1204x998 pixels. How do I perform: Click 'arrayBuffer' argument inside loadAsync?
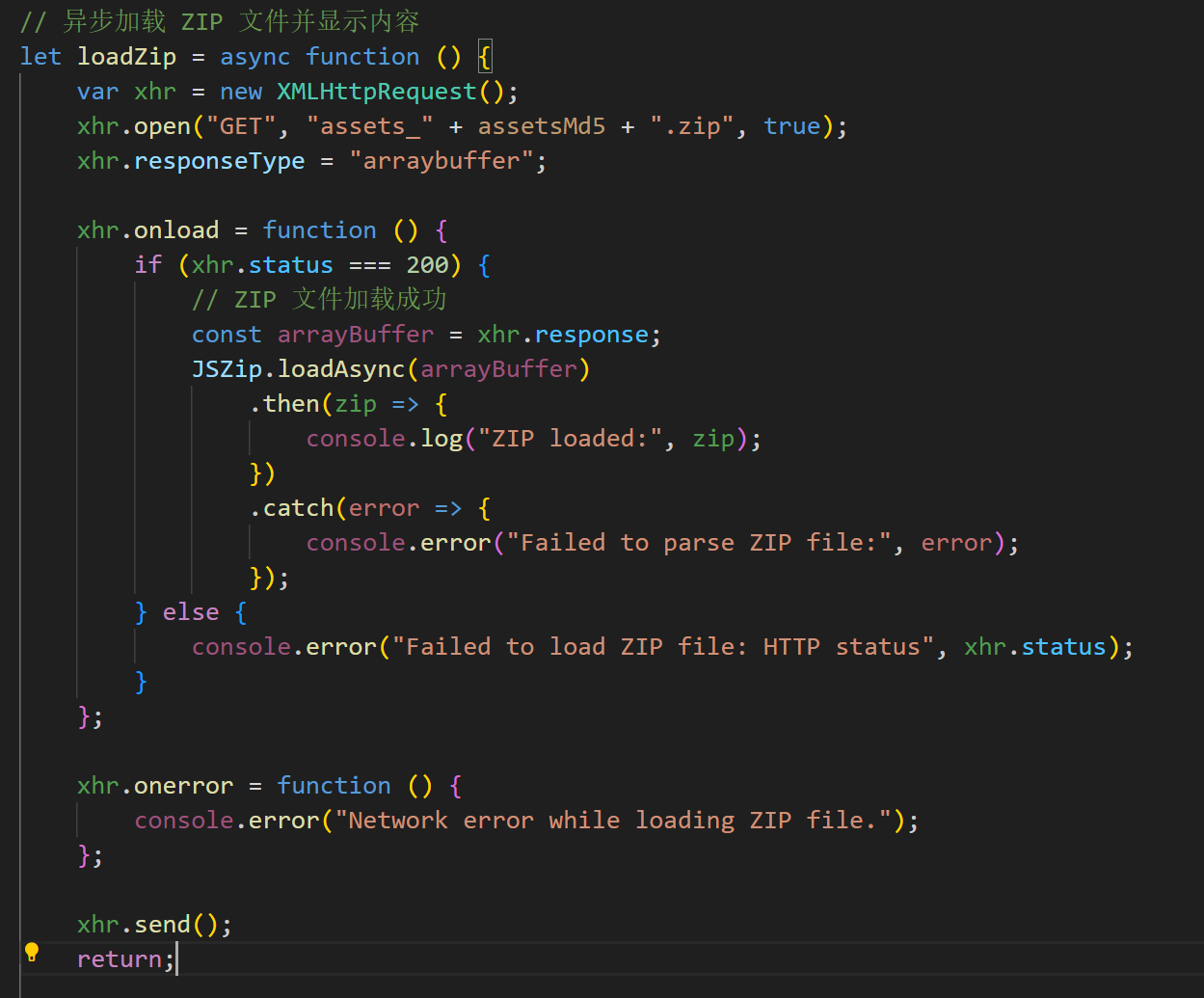498,369
